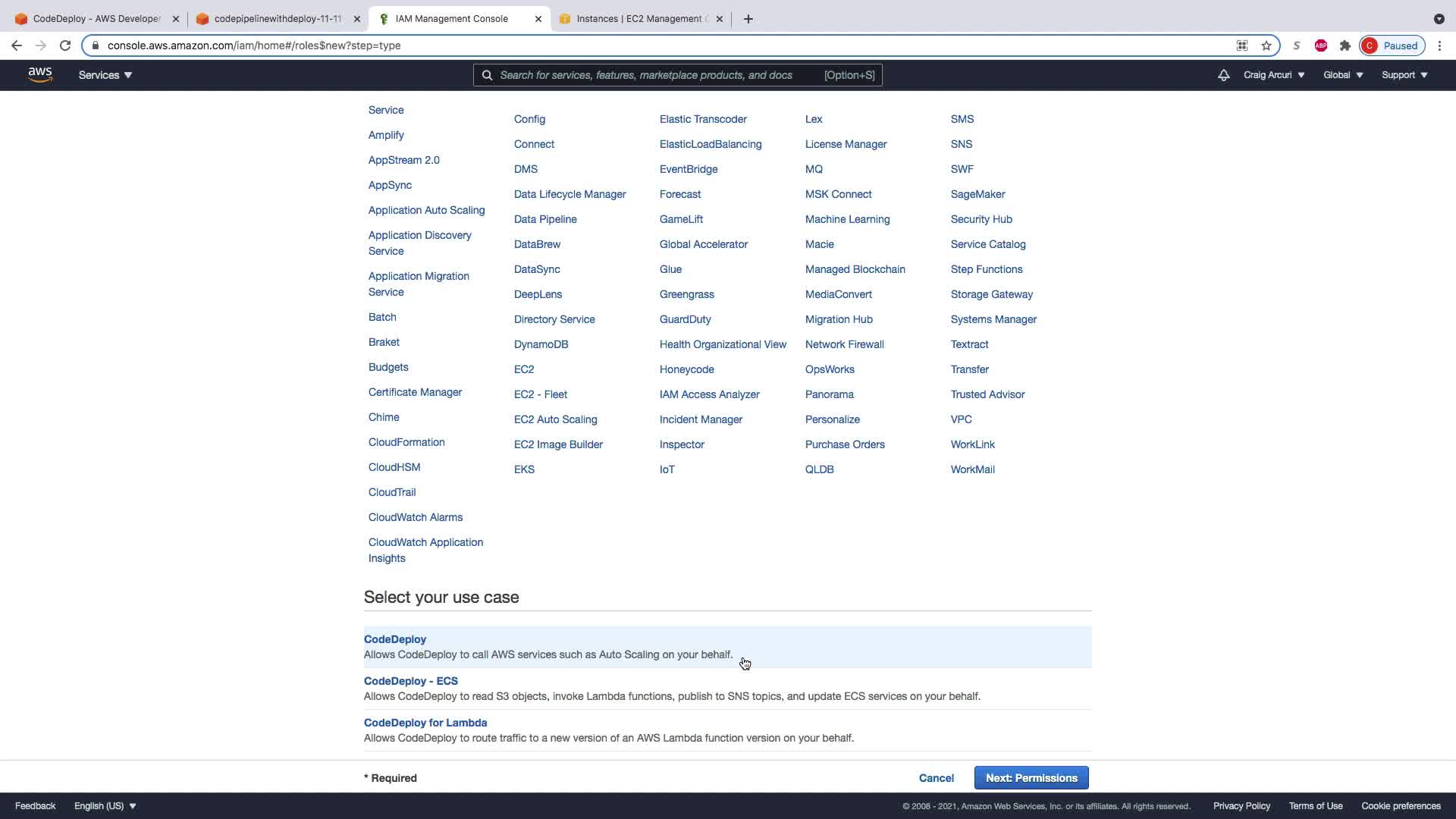This screenshot has width=1456, height=819.
Task: Expand the Global region dropdown
Action: tap(1343, 75)
